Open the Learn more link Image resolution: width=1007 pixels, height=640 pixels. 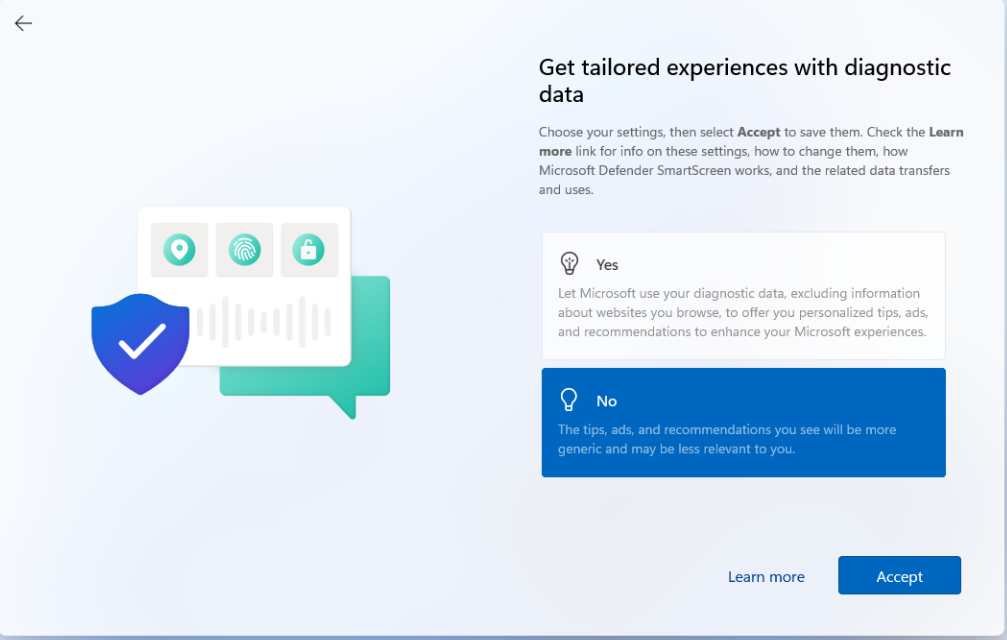[766, 576]
